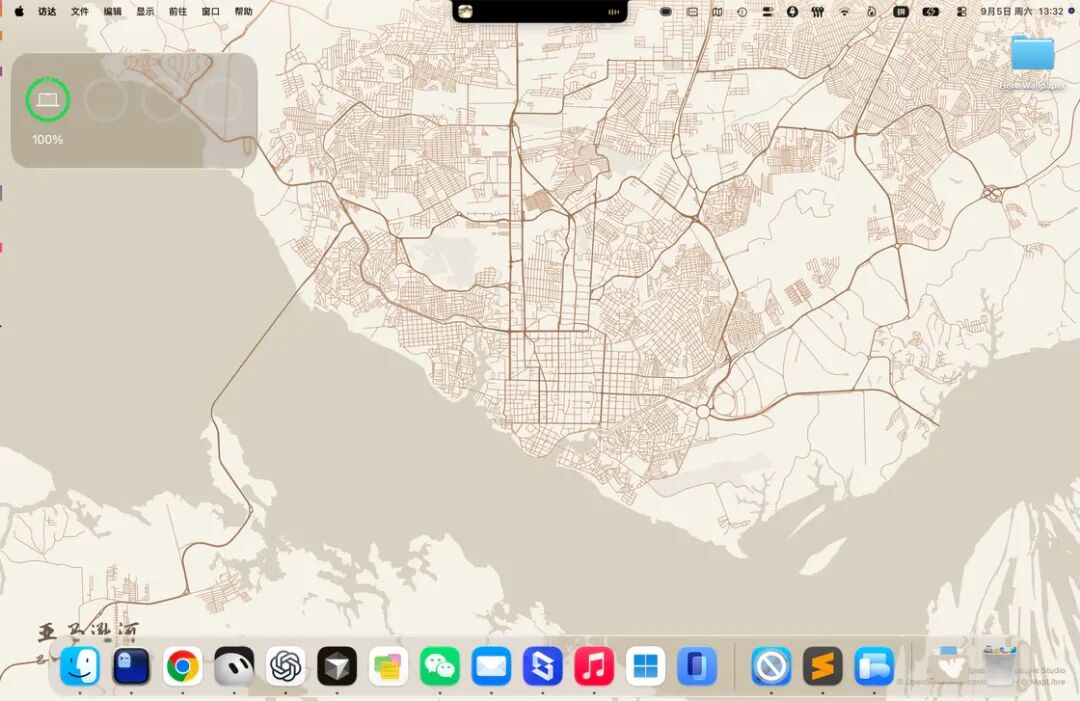Click the date and time 9月5日 周六 13:32
Screen dimensions: 1080x701
1022,11
